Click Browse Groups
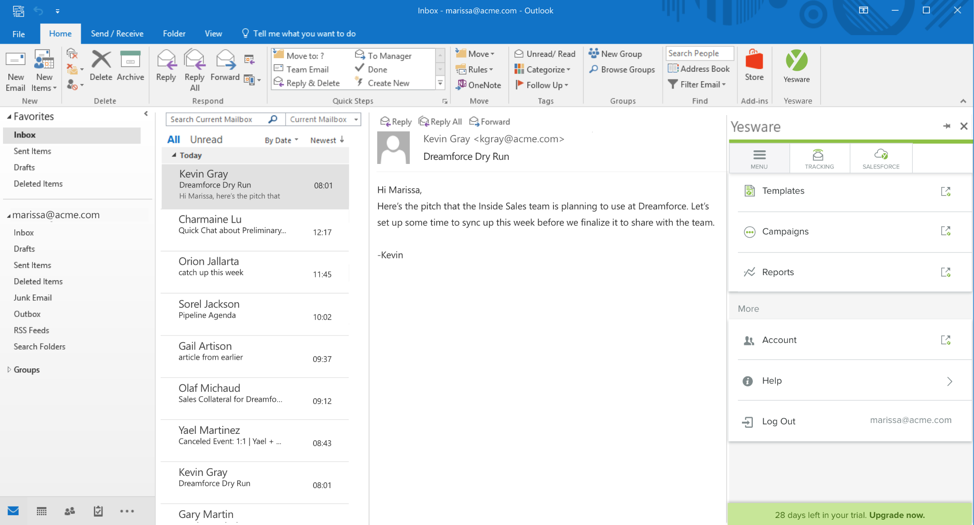This screenshot has width=974, height=525. [x=622, y=70]
